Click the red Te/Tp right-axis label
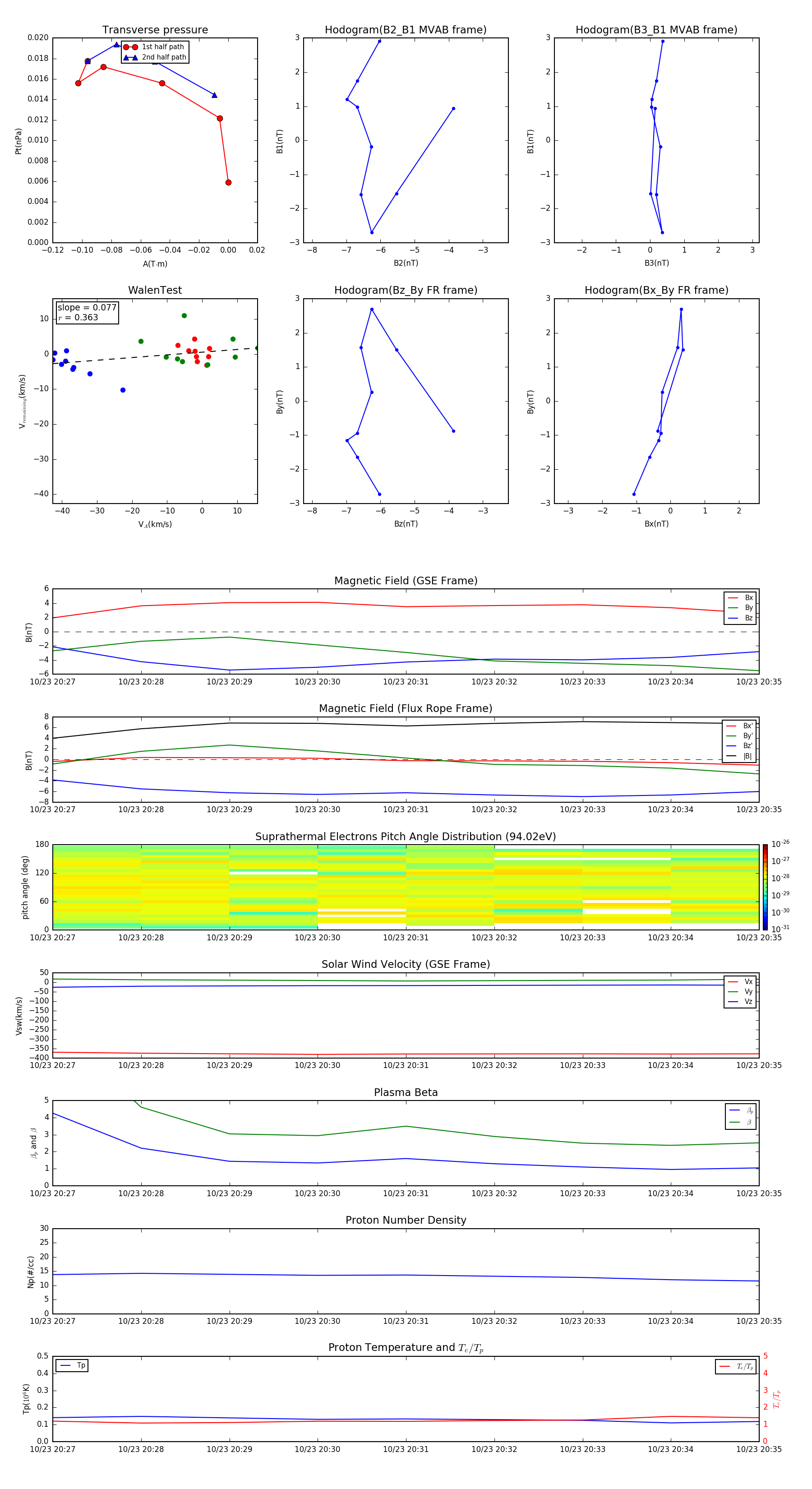The image size is (812, 1489). click(777, 1399)
